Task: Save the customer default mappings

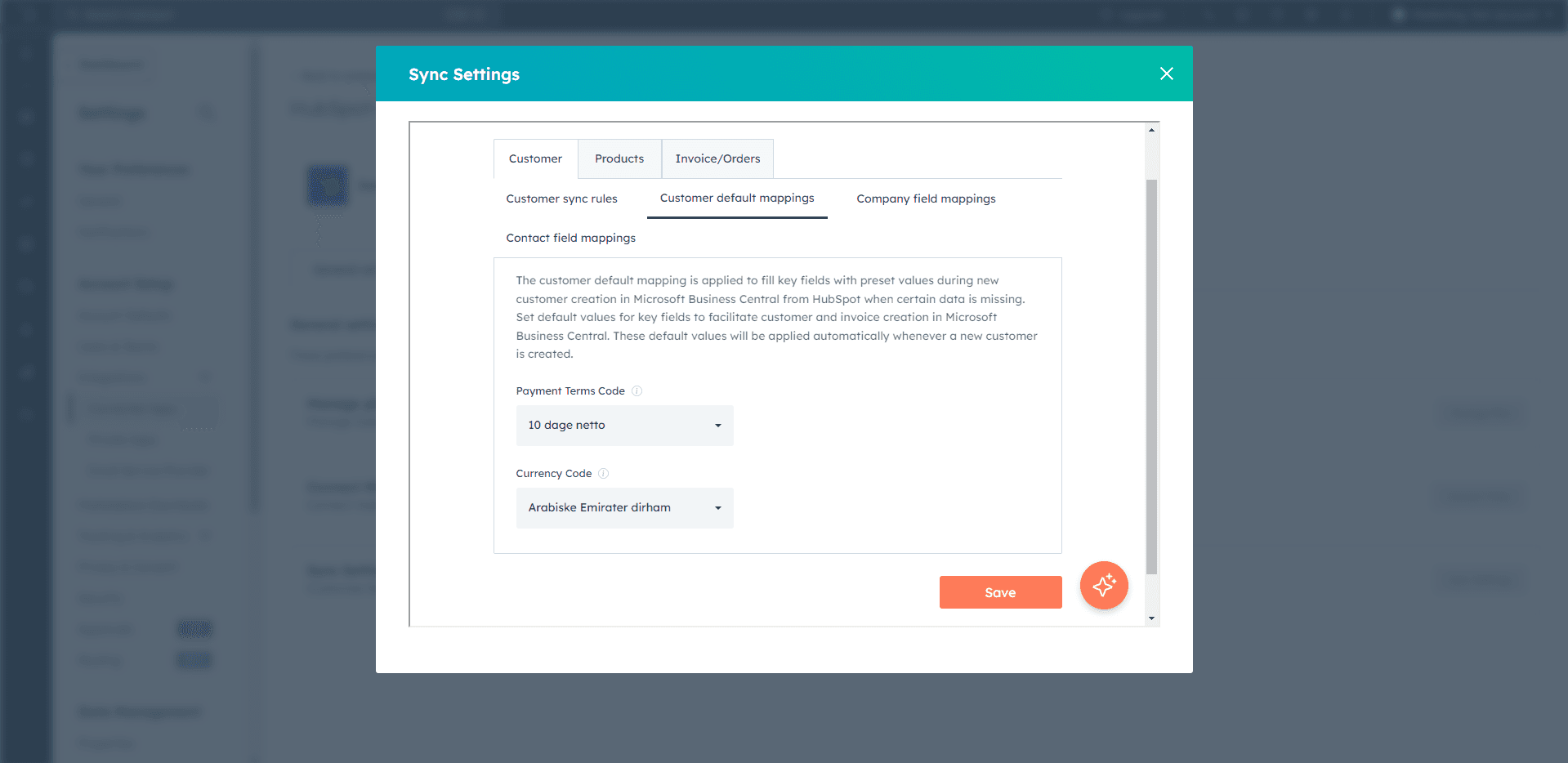Action: pyautogui.click(x=1000, y=592)
